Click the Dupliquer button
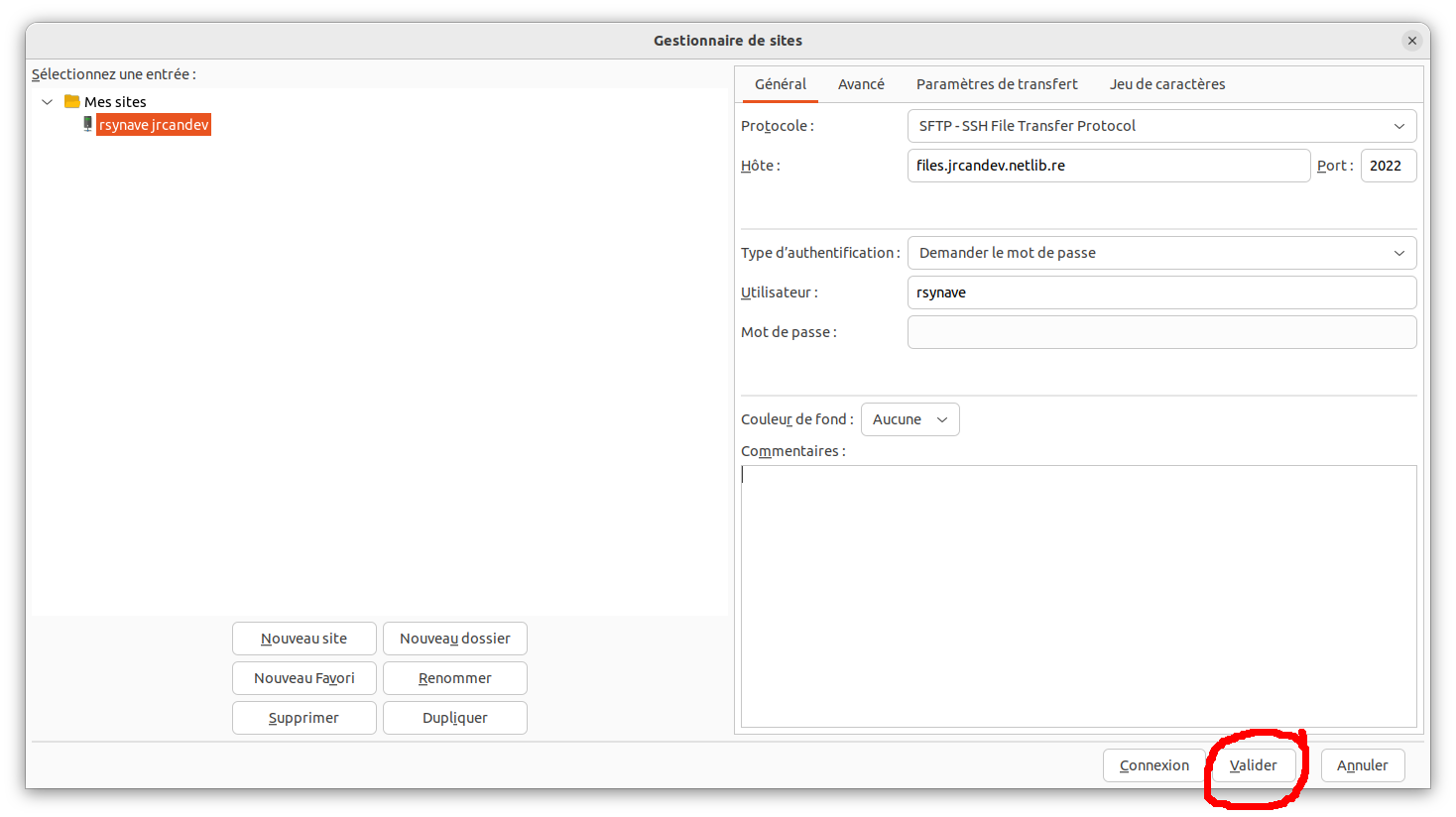Screen dimensions: 1456x817 tap(454, 718)
